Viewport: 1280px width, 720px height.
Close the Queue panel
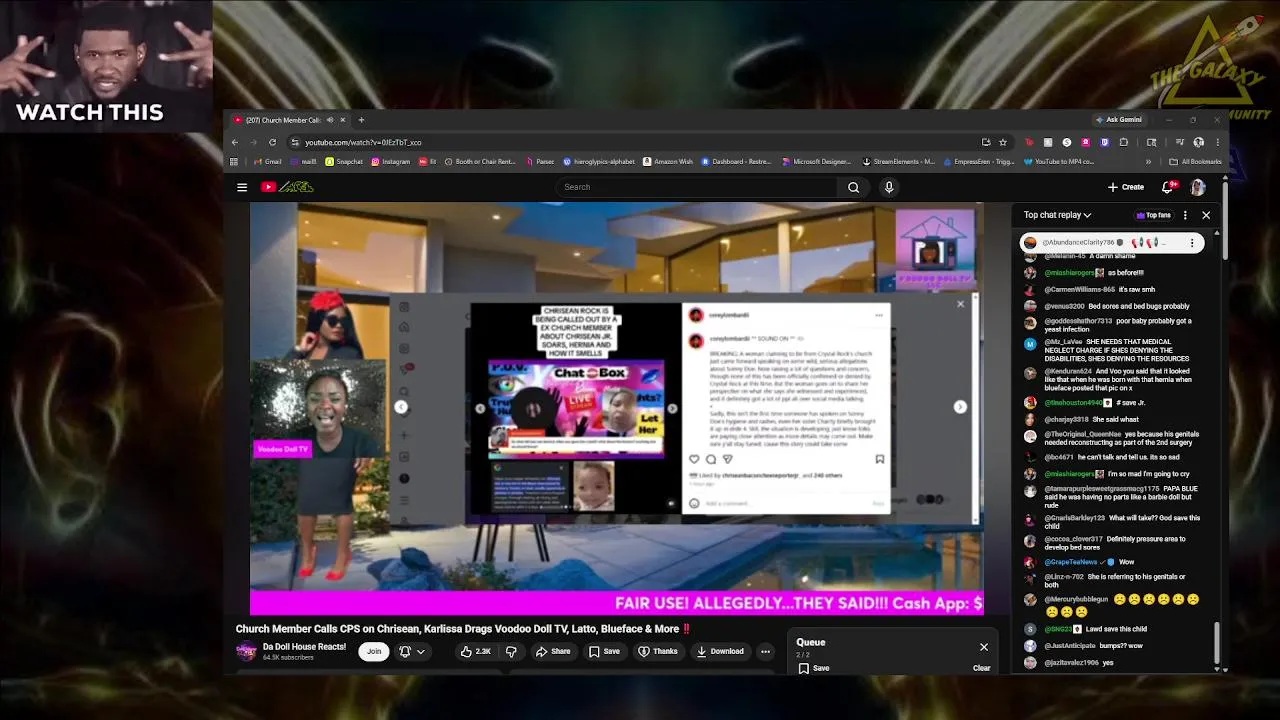click(984, 647)
